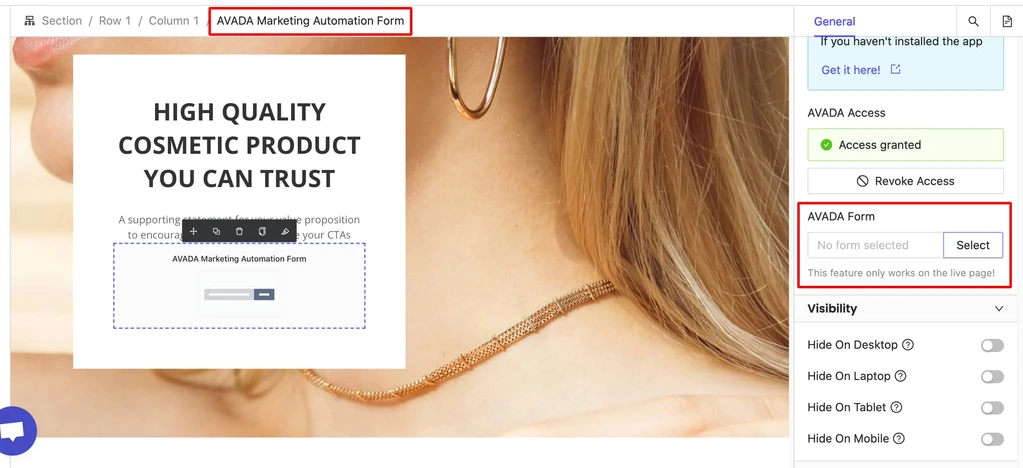Image resolution: width=1023 pixels, height=468 pixels.
Task: Delete the element using trash icon
Action: 239,232
